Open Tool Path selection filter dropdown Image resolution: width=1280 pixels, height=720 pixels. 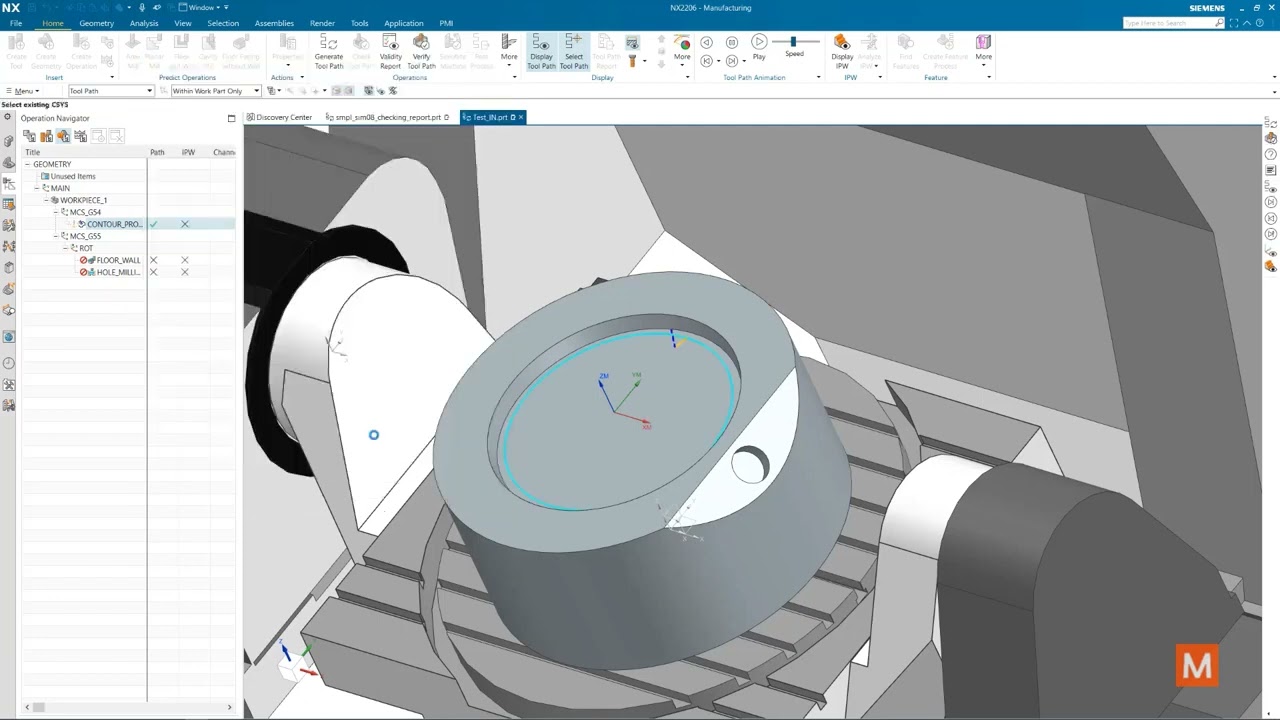[110, 91]
